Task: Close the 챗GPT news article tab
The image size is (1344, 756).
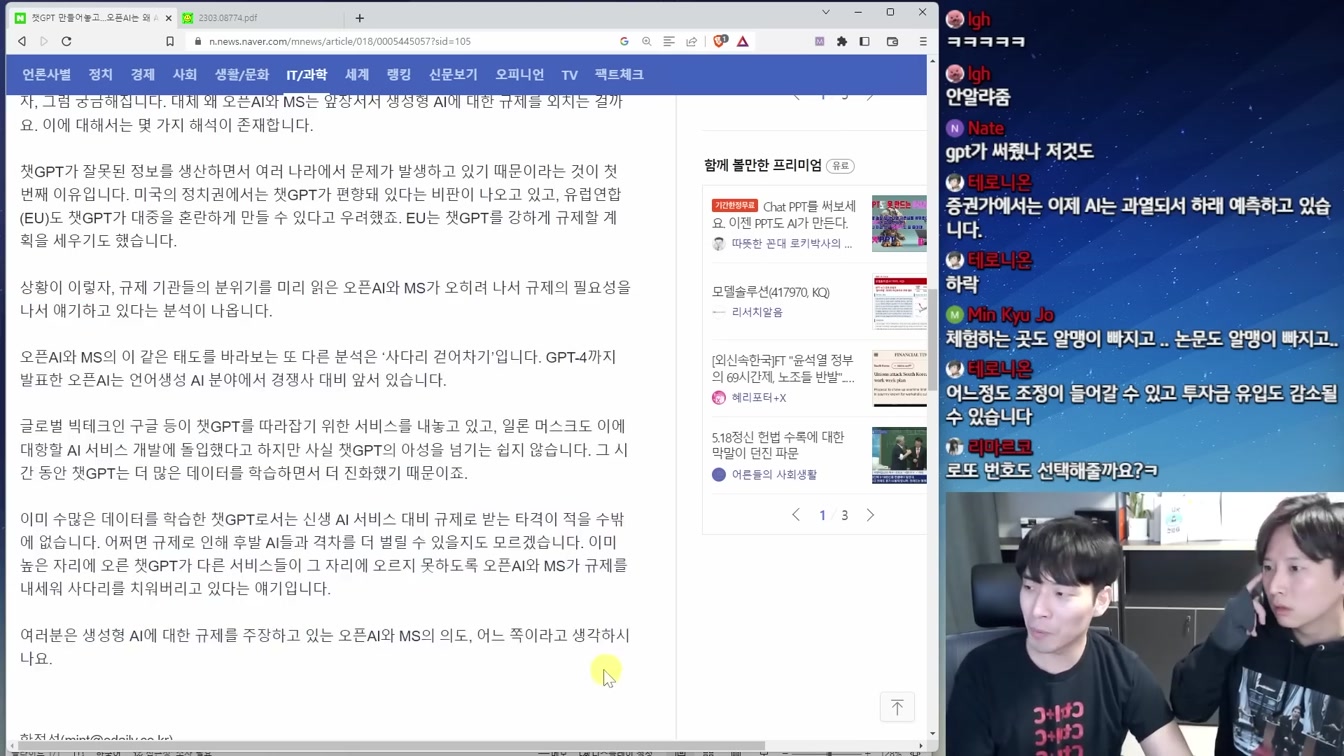Action: pyautogui.click(x=168, y=18)
